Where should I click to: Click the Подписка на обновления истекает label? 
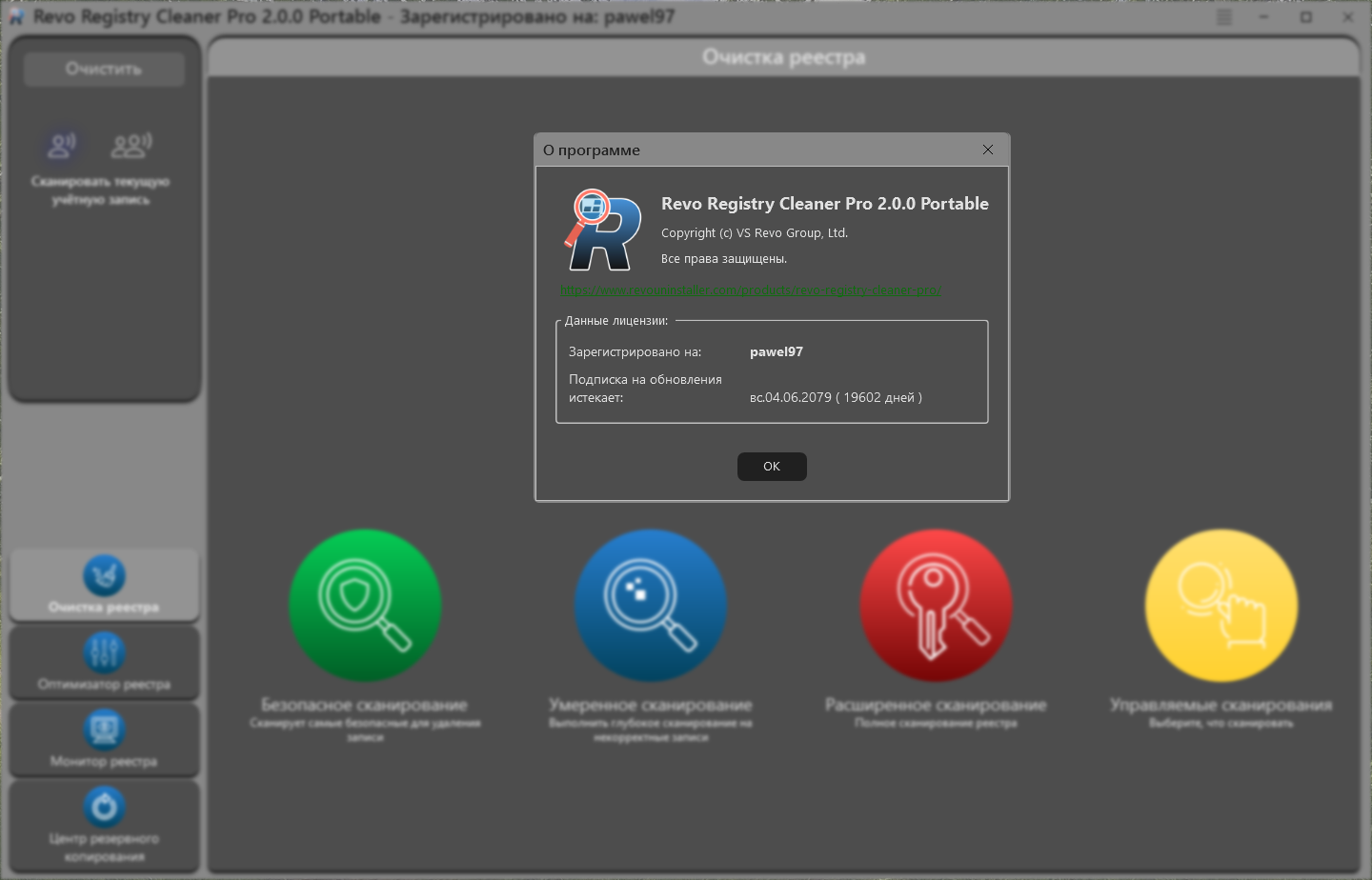tap(645, 389)
